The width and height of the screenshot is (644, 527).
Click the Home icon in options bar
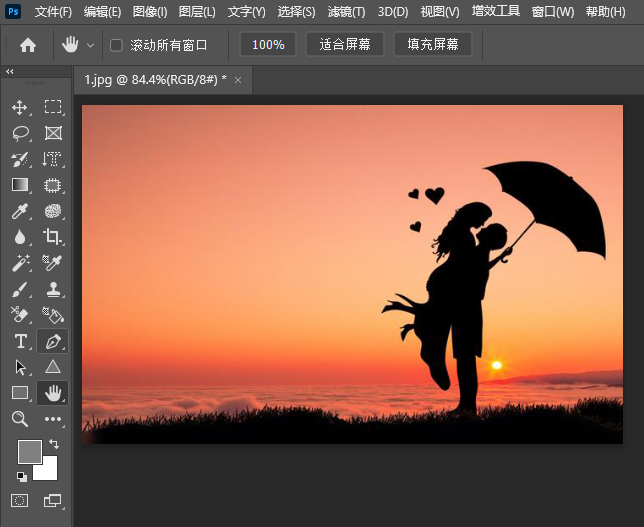pos(28,45)
